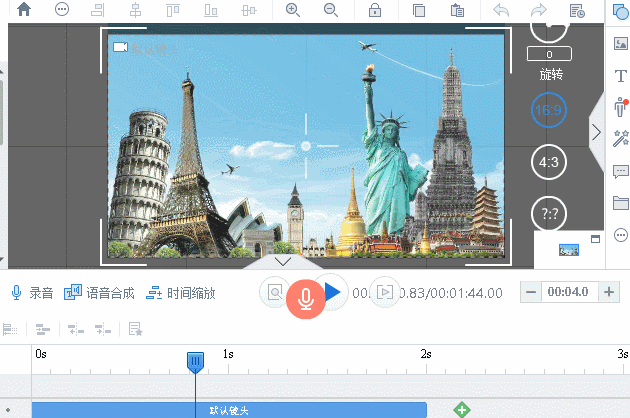Select the 4:3 aspect ratio
Image resolution: width=630 pixels, height=418 pixels.
[548, 162]
